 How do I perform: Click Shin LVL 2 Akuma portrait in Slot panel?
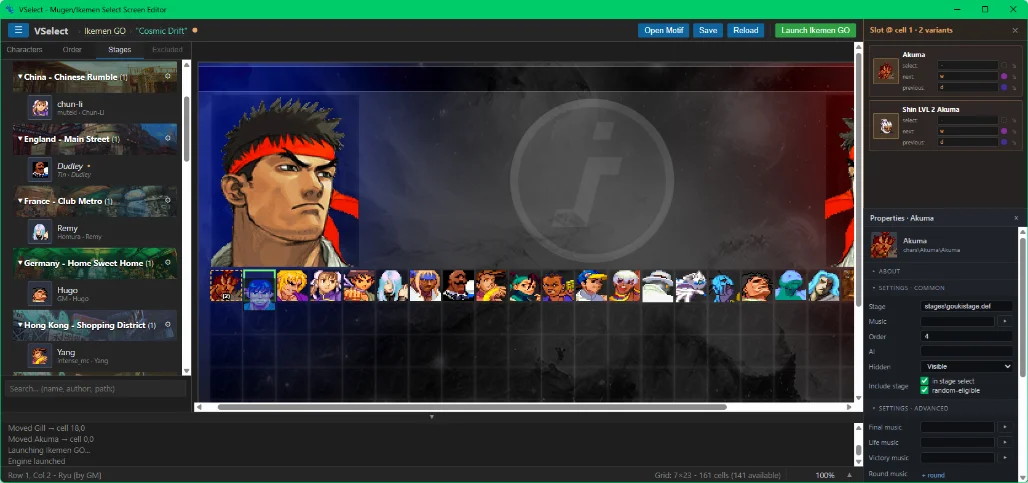click(886, 126)
